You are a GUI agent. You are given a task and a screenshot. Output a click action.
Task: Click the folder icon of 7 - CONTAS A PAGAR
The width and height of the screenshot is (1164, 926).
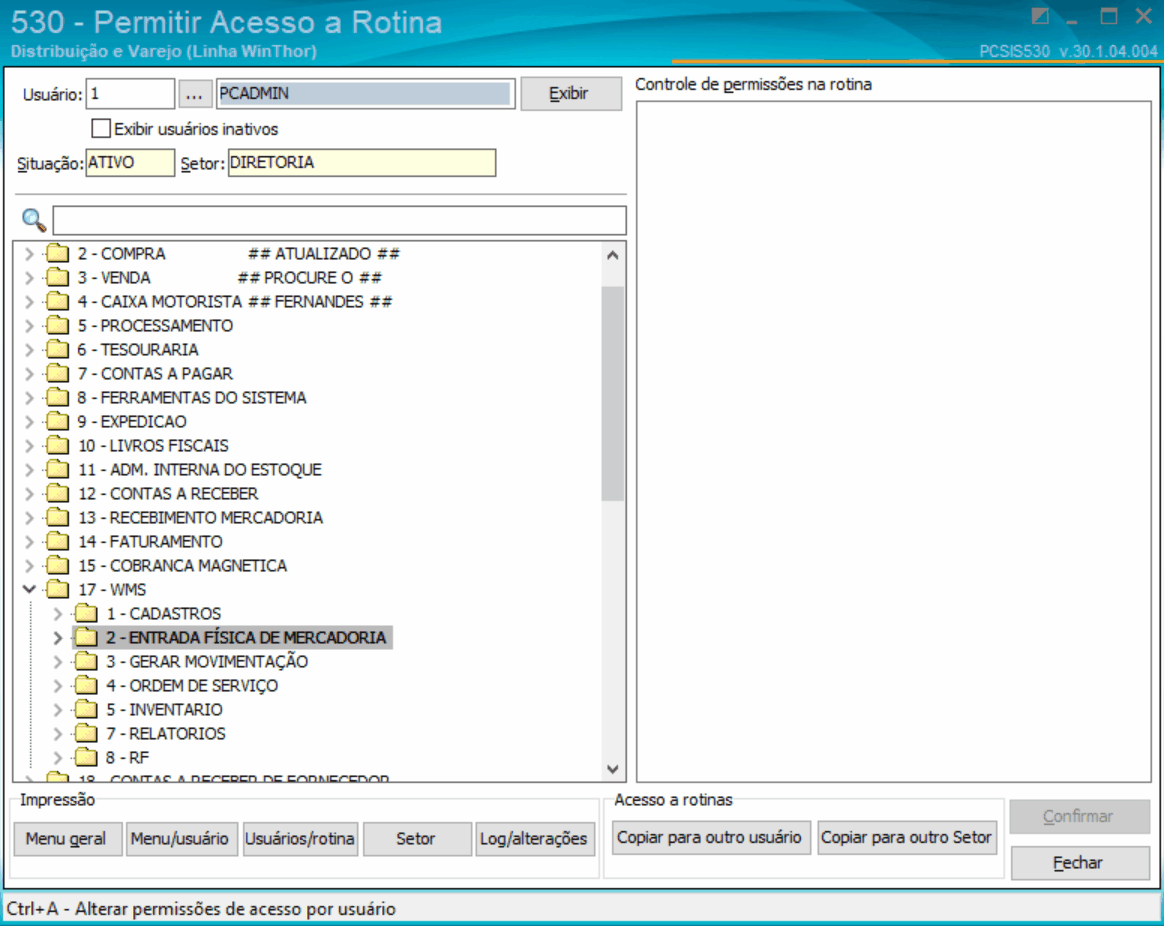point(57,374)
